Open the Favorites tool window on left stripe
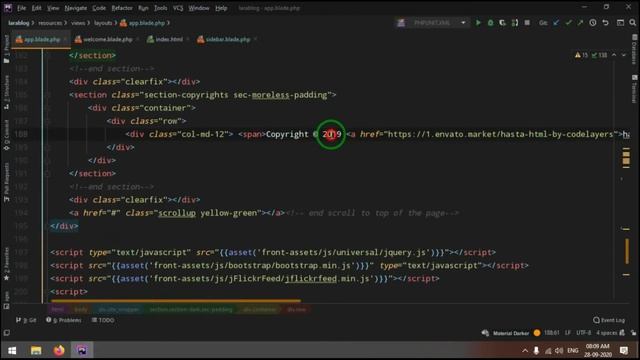Viewport: 640px width, 360px height. click(6, 264)
